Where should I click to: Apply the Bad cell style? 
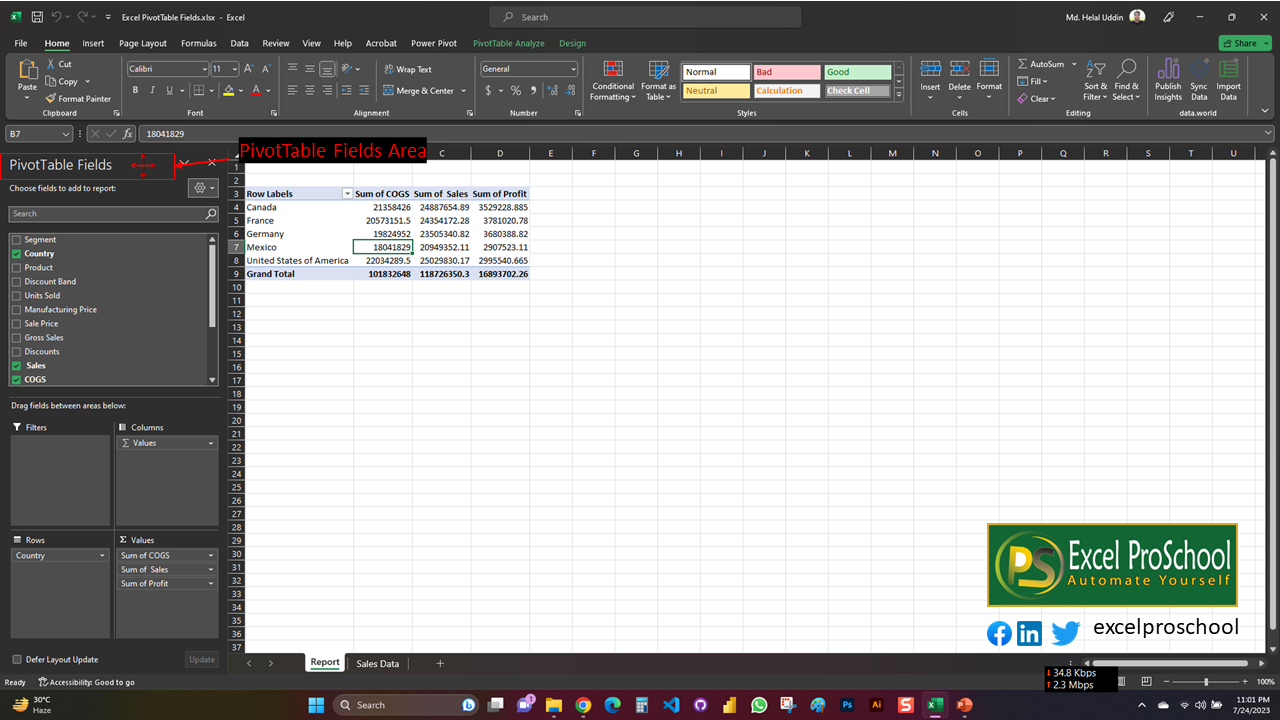point(786,72)
